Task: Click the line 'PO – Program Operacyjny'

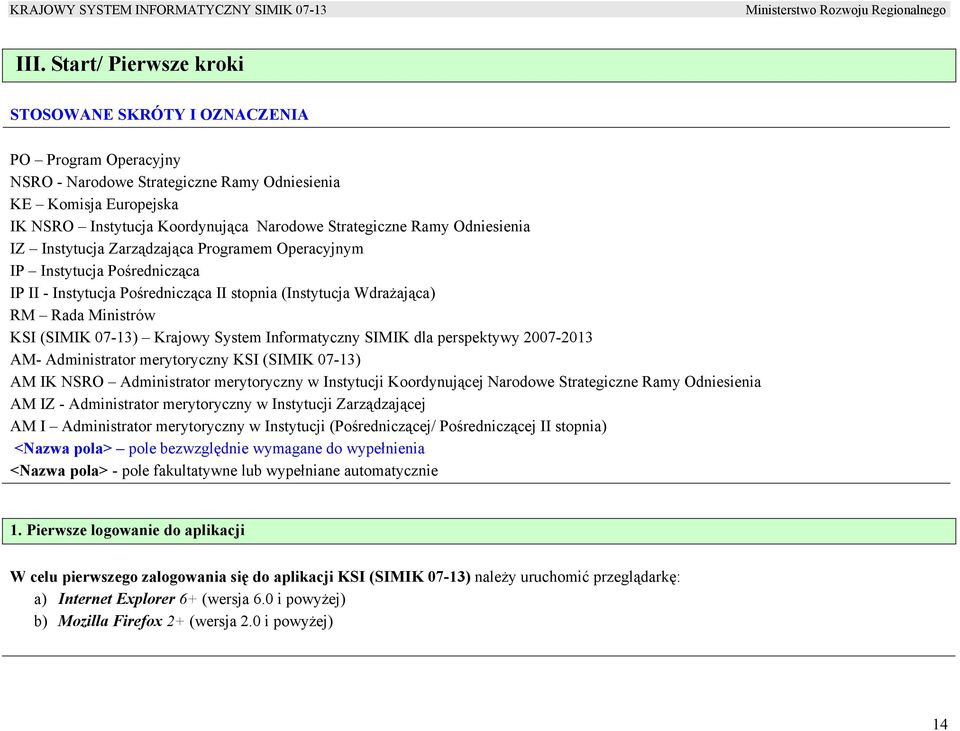Action: (x=95, y=160)
